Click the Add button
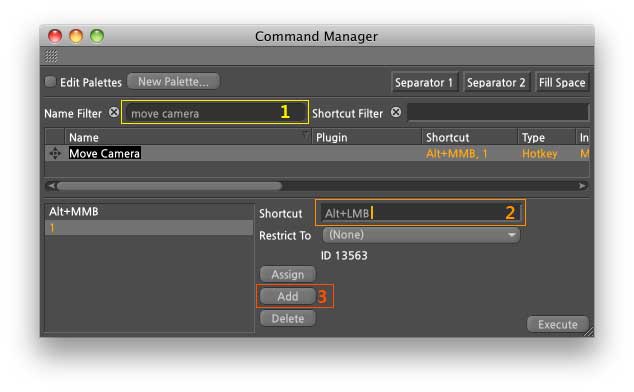634x392 pixels. (287, 296)
